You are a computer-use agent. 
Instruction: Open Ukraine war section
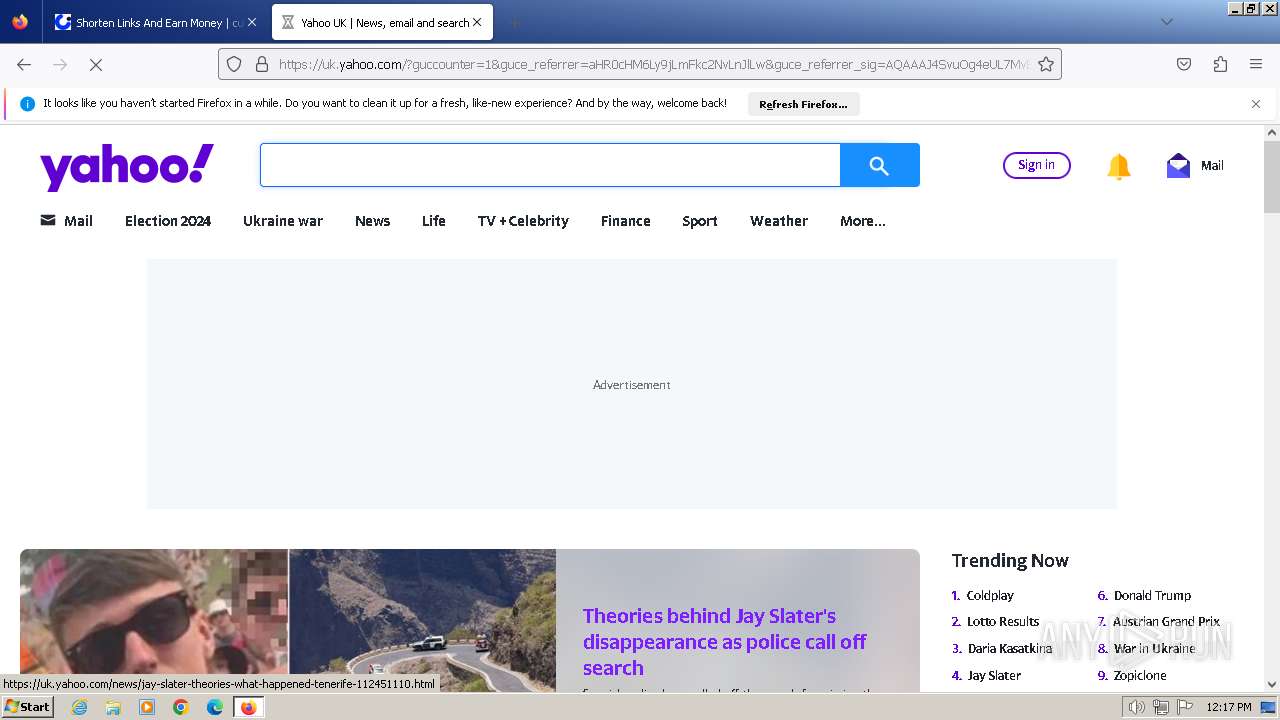tap(283, 221)
